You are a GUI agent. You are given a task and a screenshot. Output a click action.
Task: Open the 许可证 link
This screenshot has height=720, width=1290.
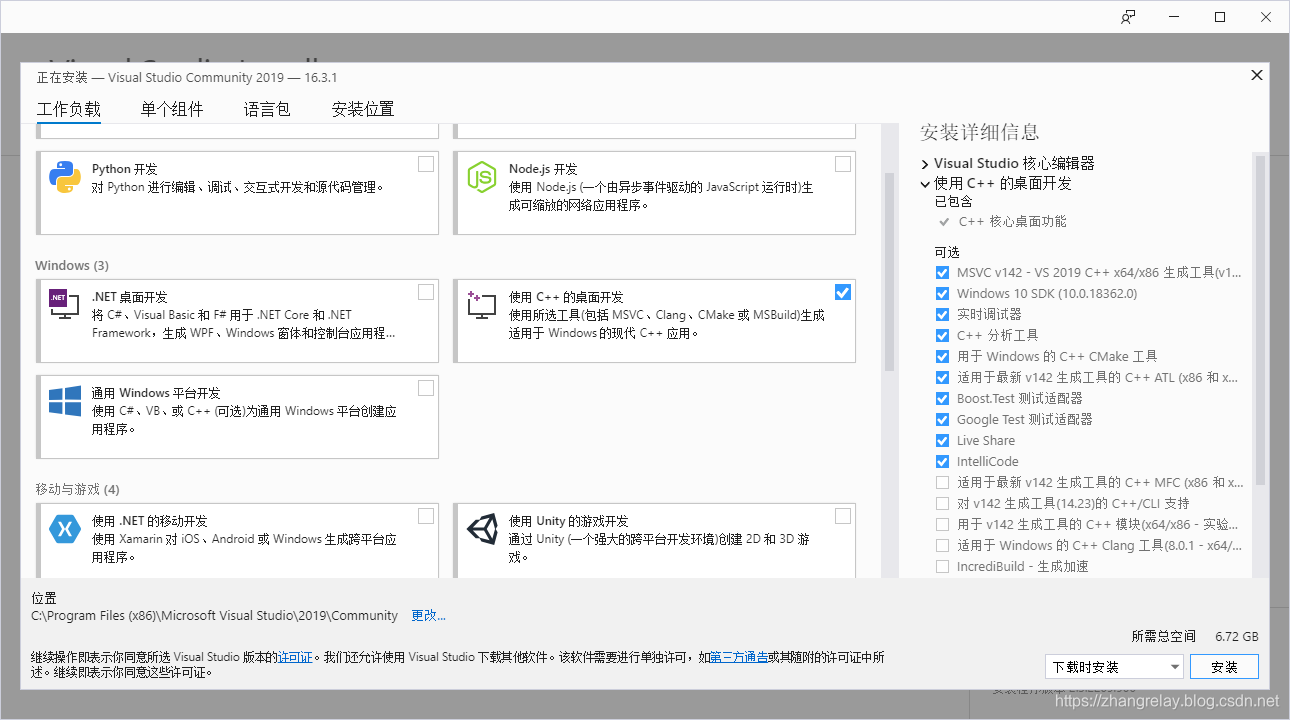click(295, 657)
